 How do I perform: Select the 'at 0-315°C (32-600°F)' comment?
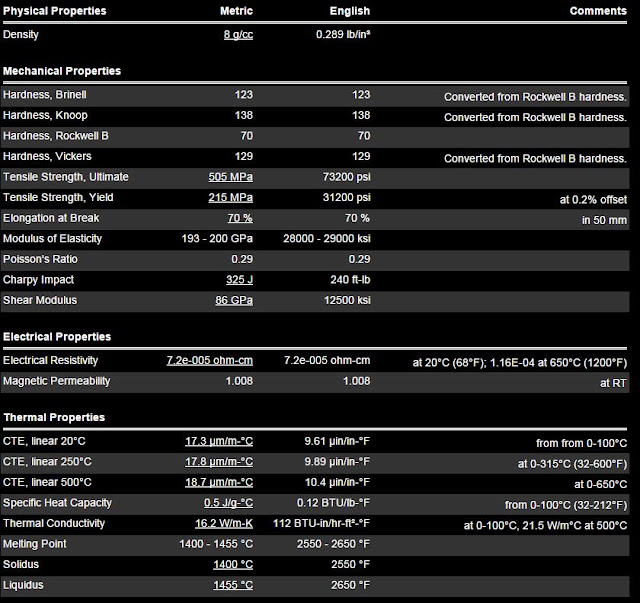point(572,464)
